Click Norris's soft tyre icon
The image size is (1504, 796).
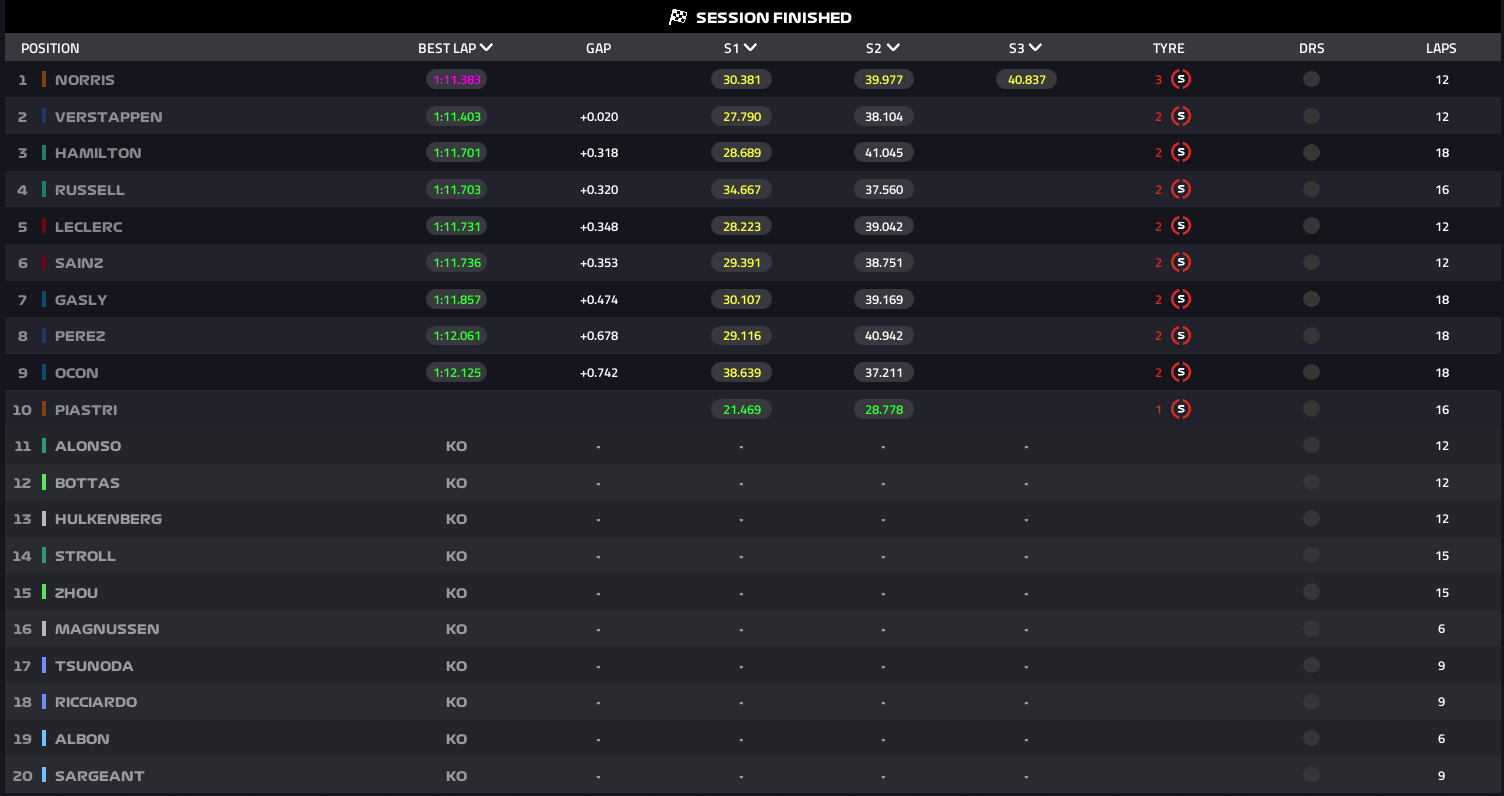pyautogui.click(x=1180, y=80)
